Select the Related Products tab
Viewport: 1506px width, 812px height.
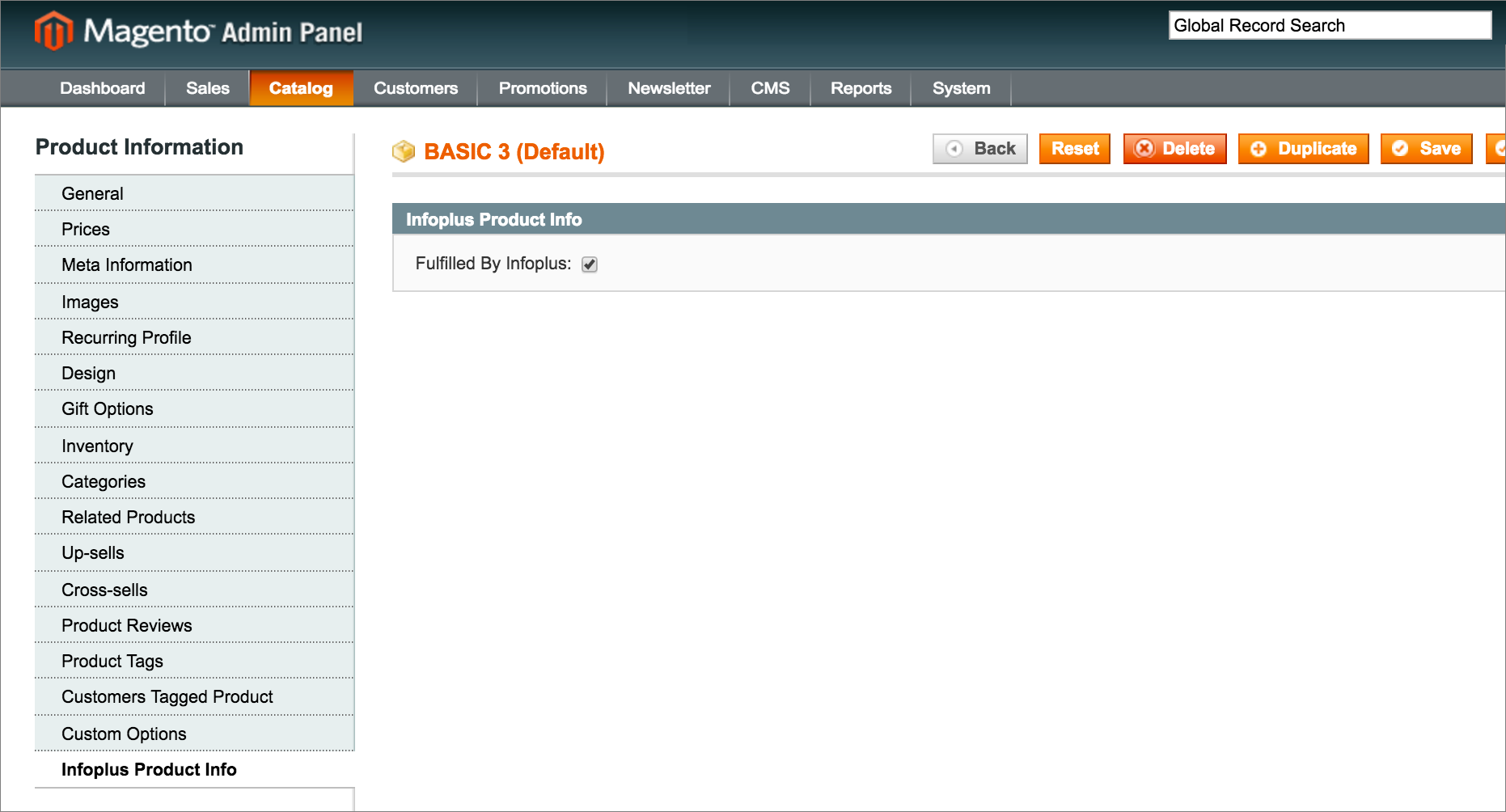coord(194,517)
